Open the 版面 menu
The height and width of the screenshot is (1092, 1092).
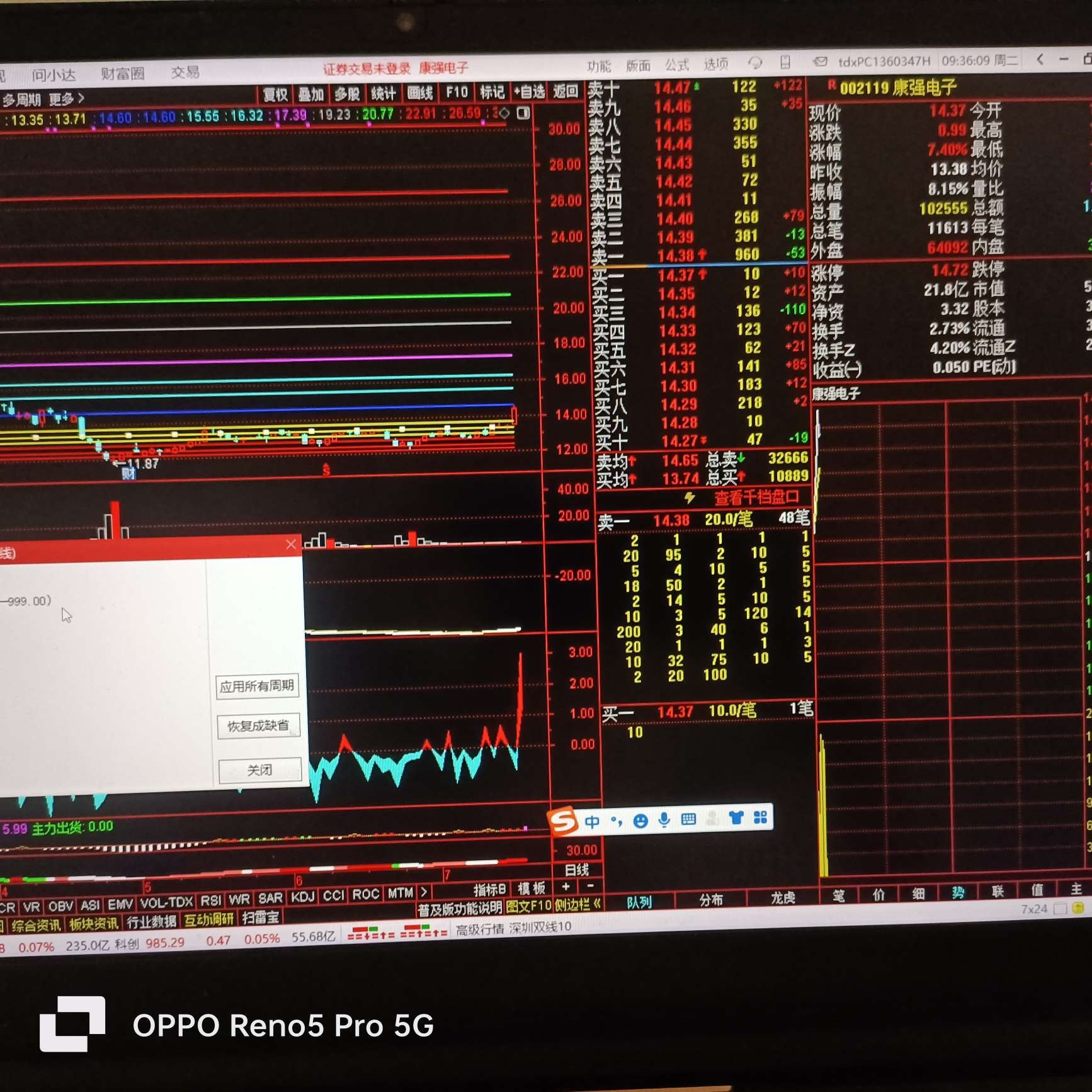coord(637,65)
